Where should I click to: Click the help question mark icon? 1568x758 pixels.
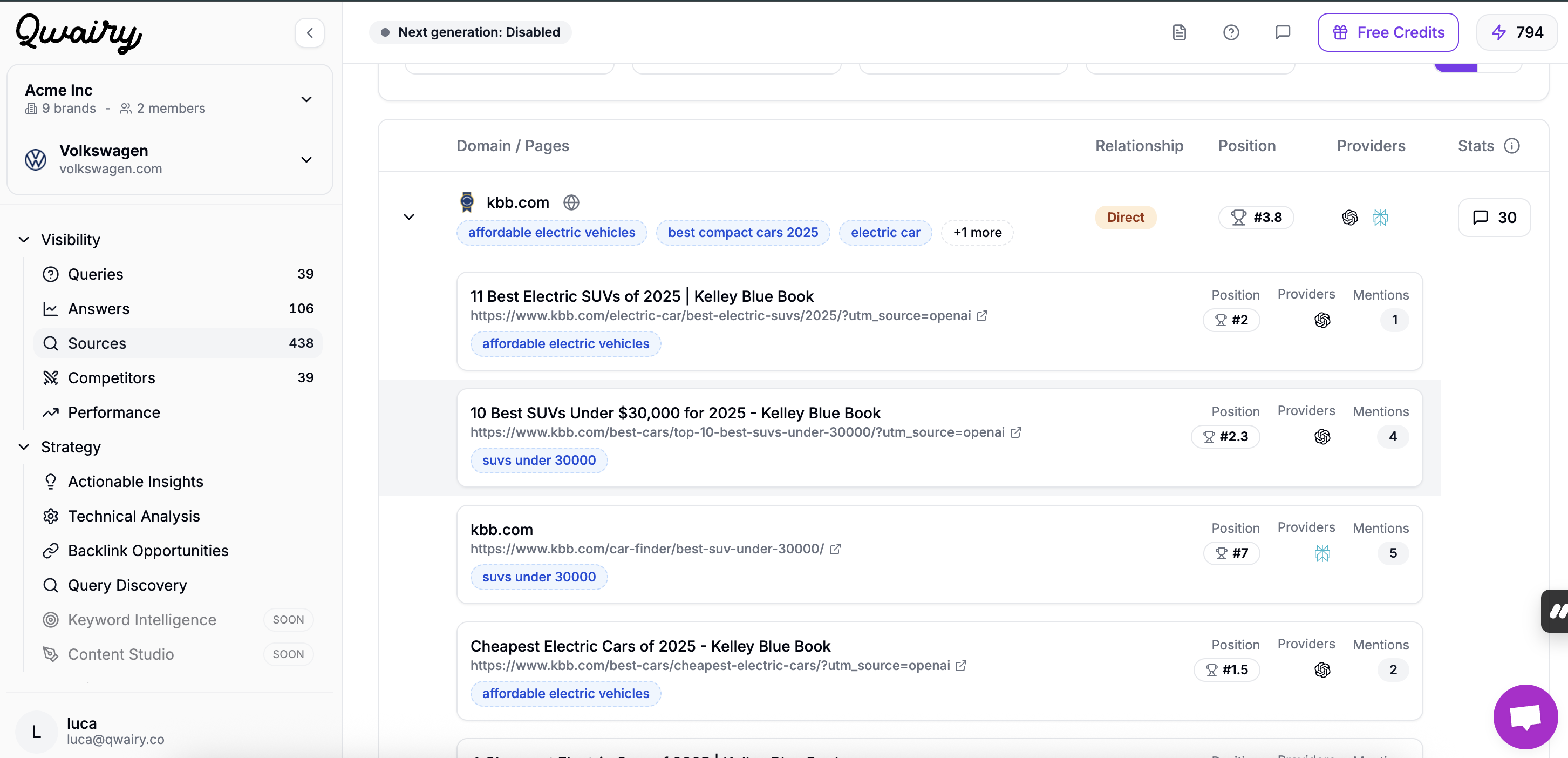tap(1231, 32)
